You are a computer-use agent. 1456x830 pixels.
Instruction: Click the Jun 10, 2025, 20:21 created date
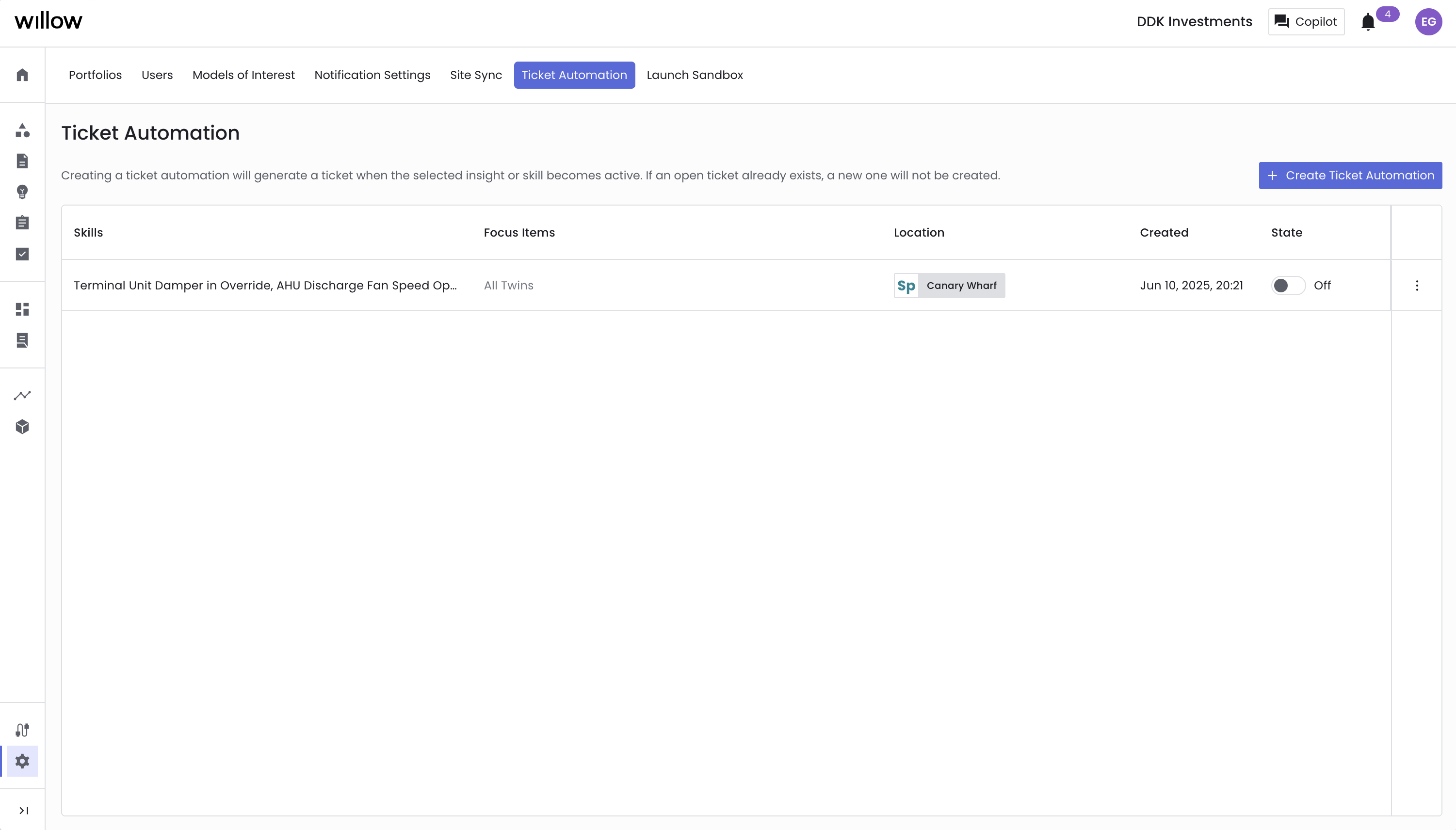1191,286
